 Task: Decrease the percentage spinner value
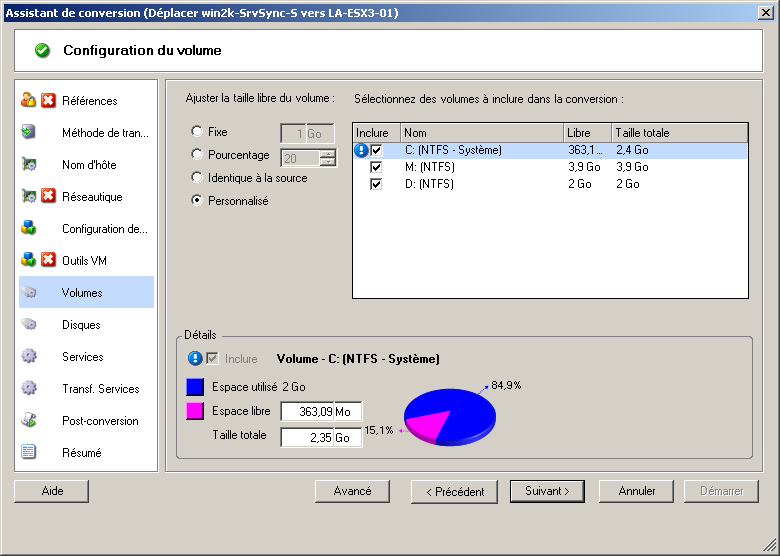[328, 162]
